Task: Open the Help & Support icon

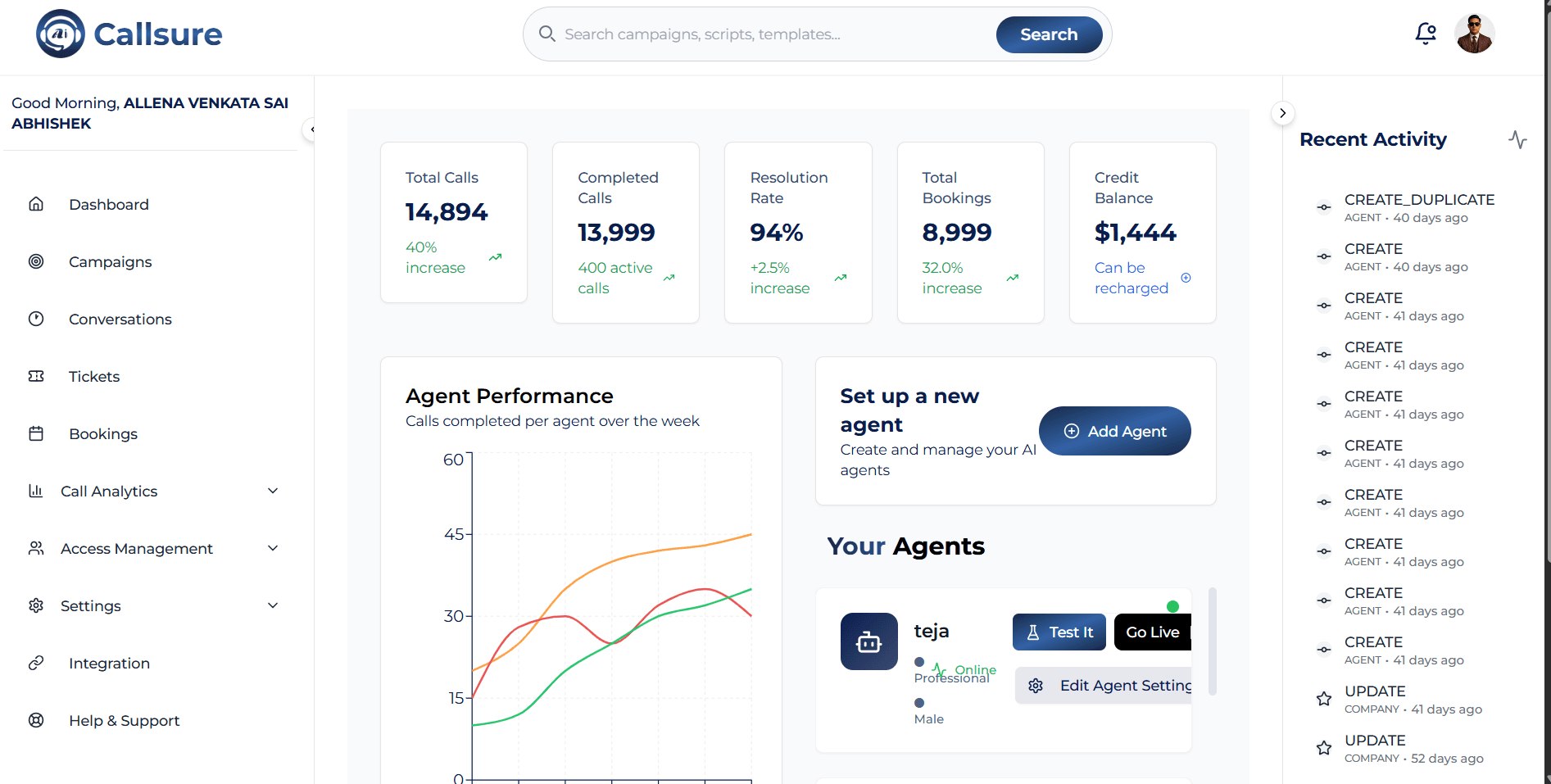Action: click(36, 721)
